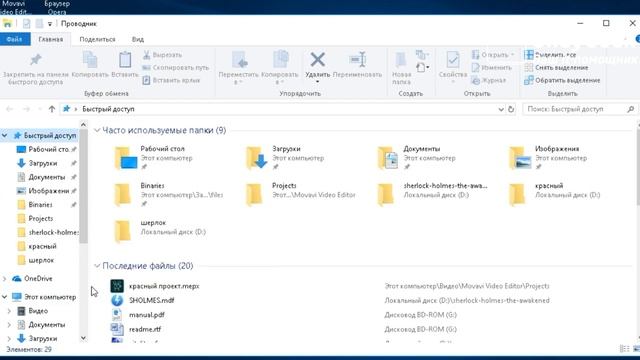Open the Изображения folder tile
Screen dimensions: 640x360
click(x=548, y=158)
